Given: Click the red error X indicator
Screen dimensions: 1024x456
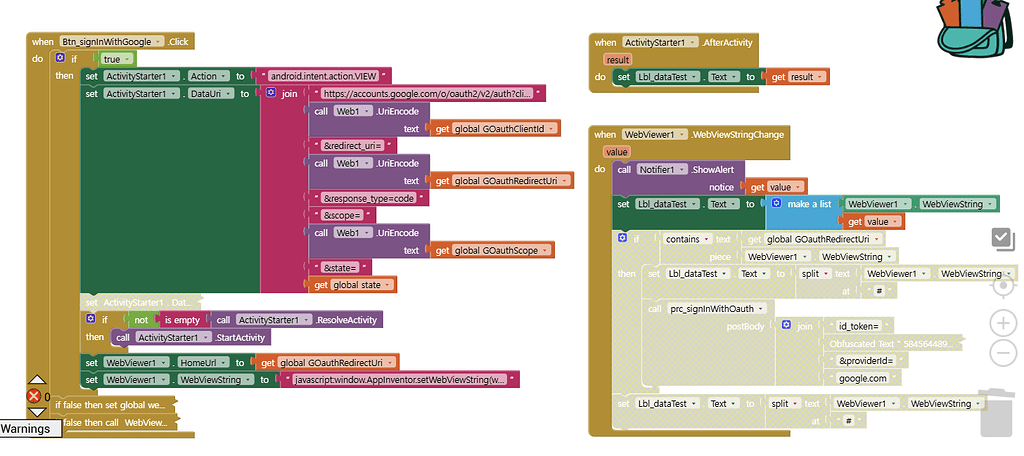Looking at the screenshot, I should coord(33,396).
